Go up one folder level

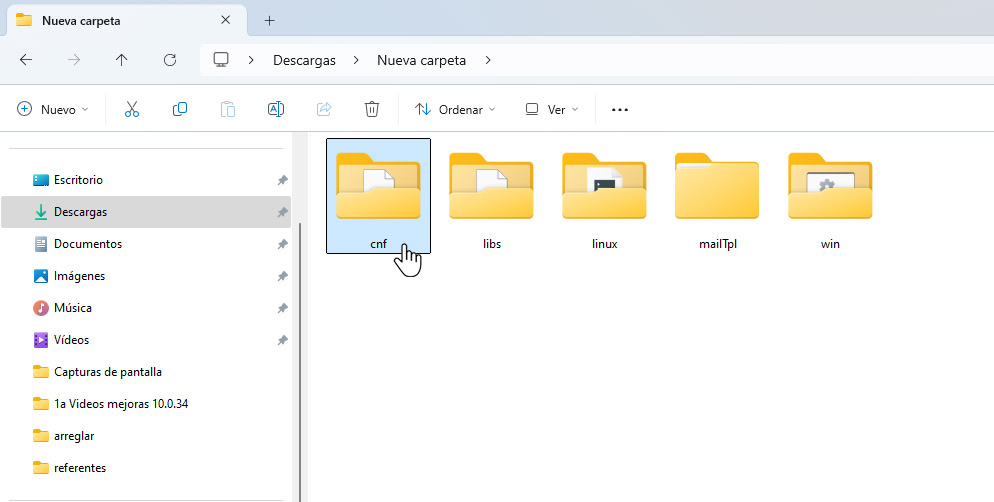122,60
